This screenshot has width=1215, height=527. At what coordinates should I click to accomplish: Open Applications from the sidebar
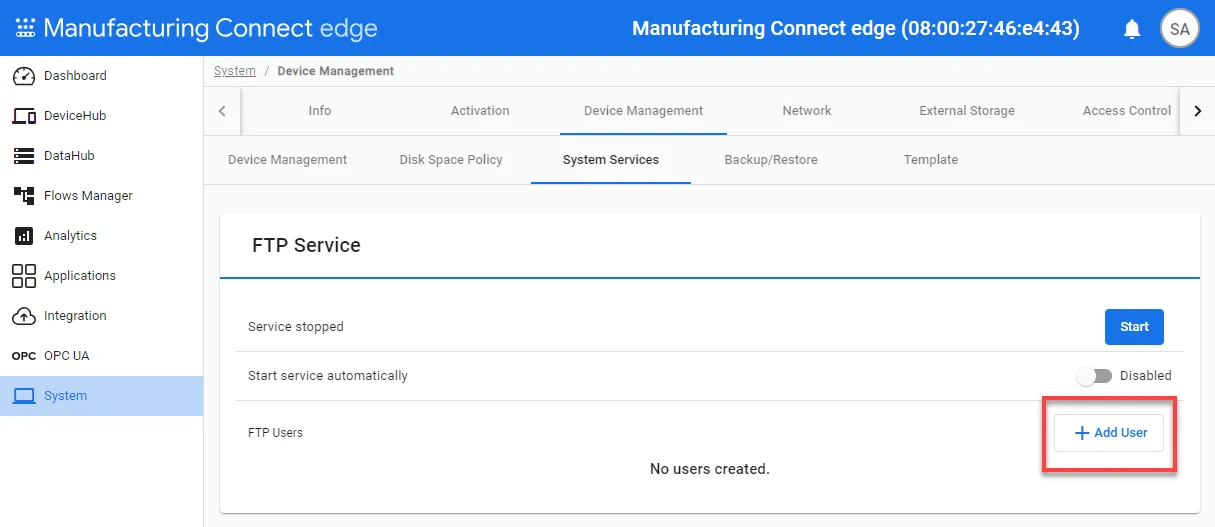click(101, 276)
